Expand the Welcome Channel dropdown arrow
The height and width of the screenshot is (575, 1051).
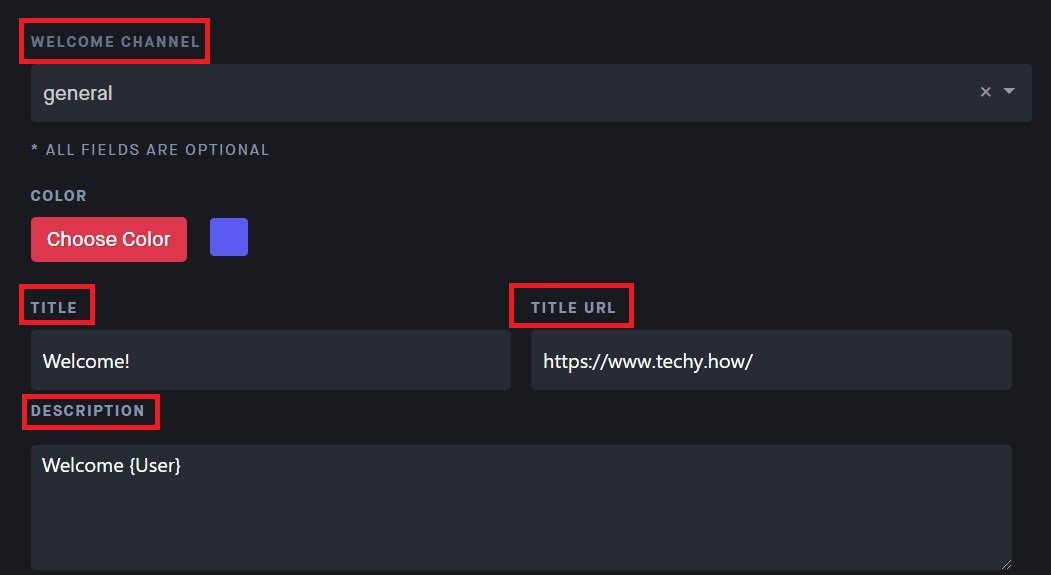click(1009, 91)
